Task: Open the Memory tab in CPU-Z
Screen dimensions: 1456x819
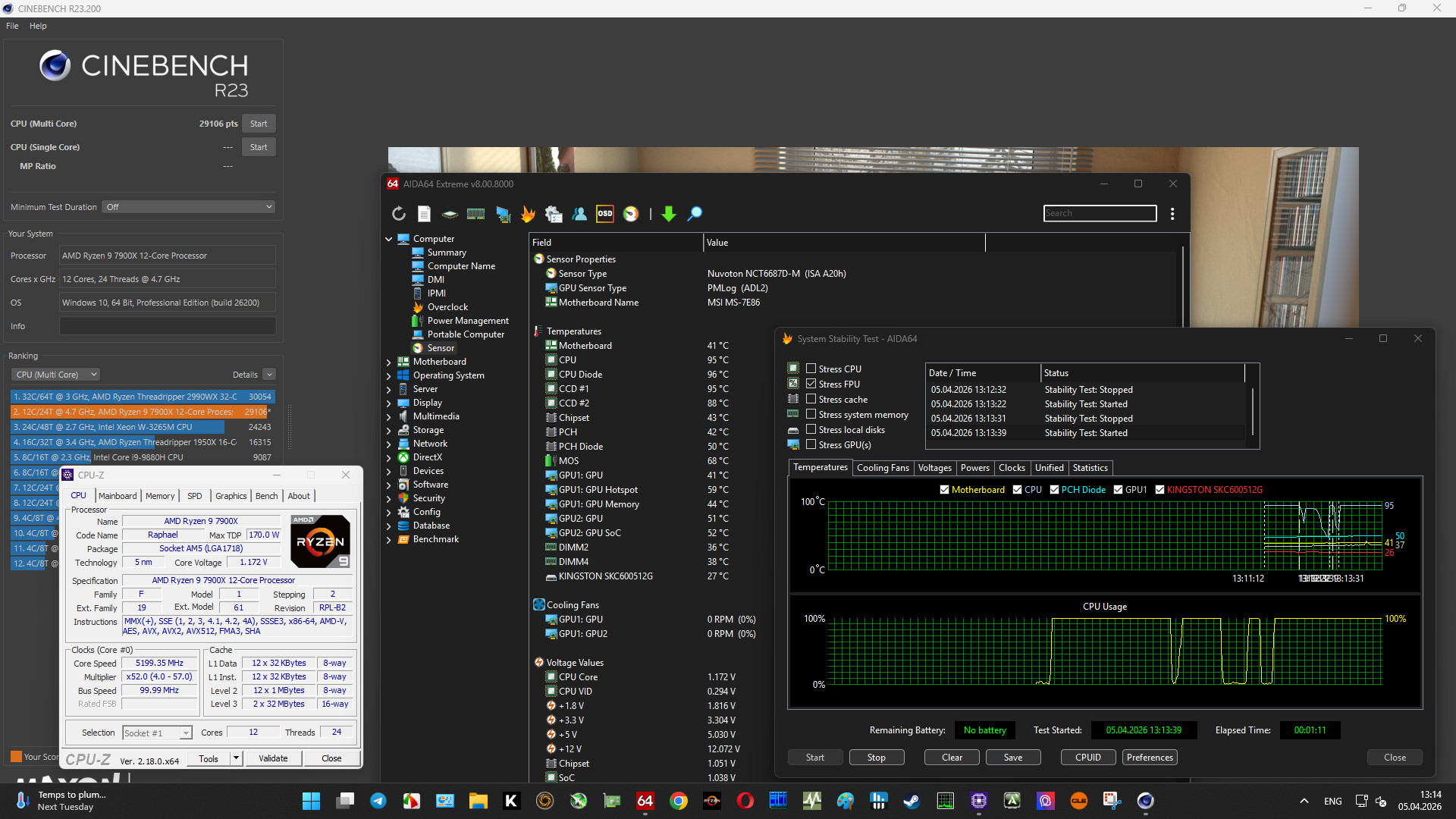Action: pos(159,496)
